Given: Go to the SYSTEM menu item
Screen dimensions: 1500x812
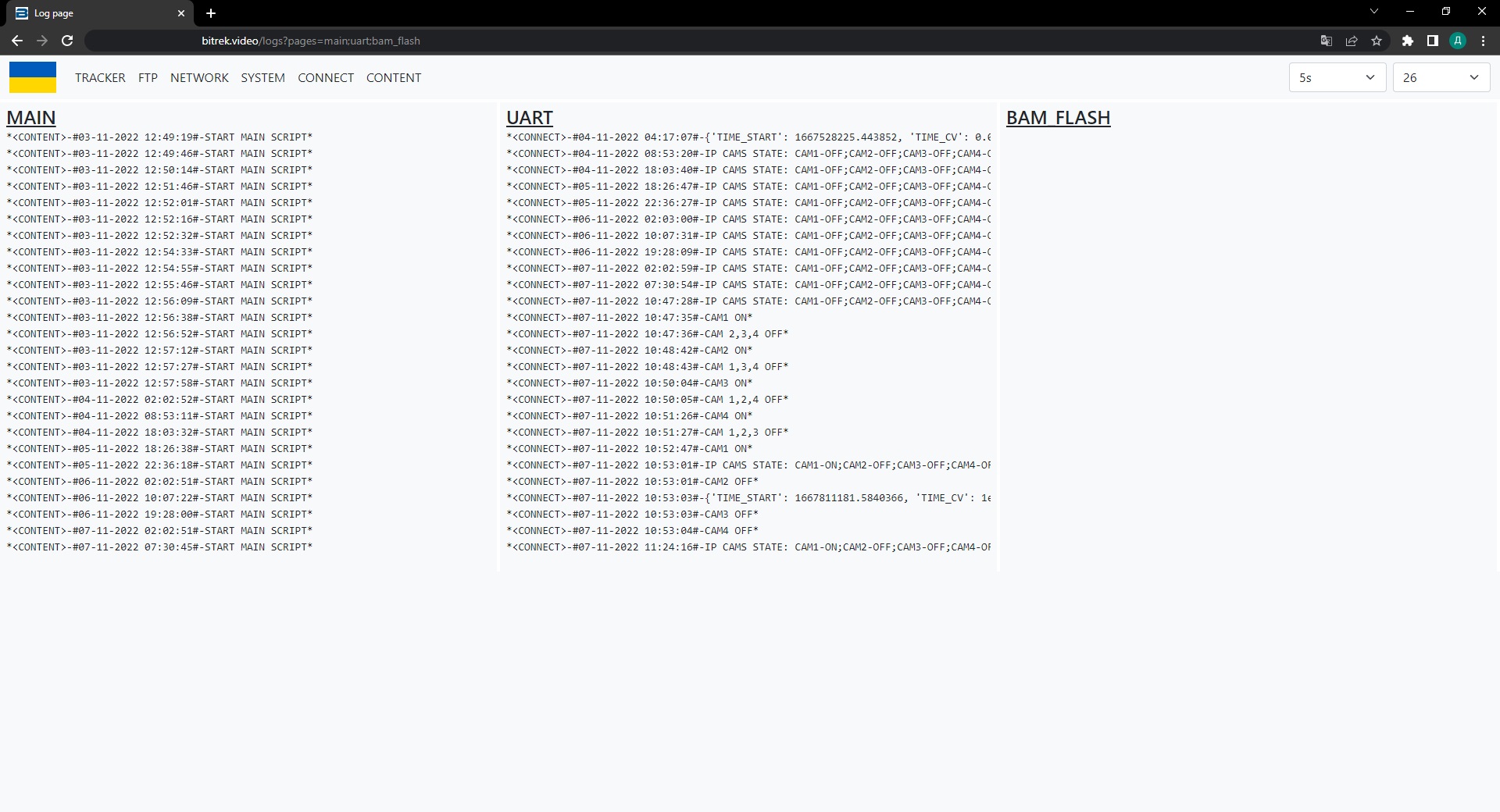Looking at the screenshot, I should (262, 77).
